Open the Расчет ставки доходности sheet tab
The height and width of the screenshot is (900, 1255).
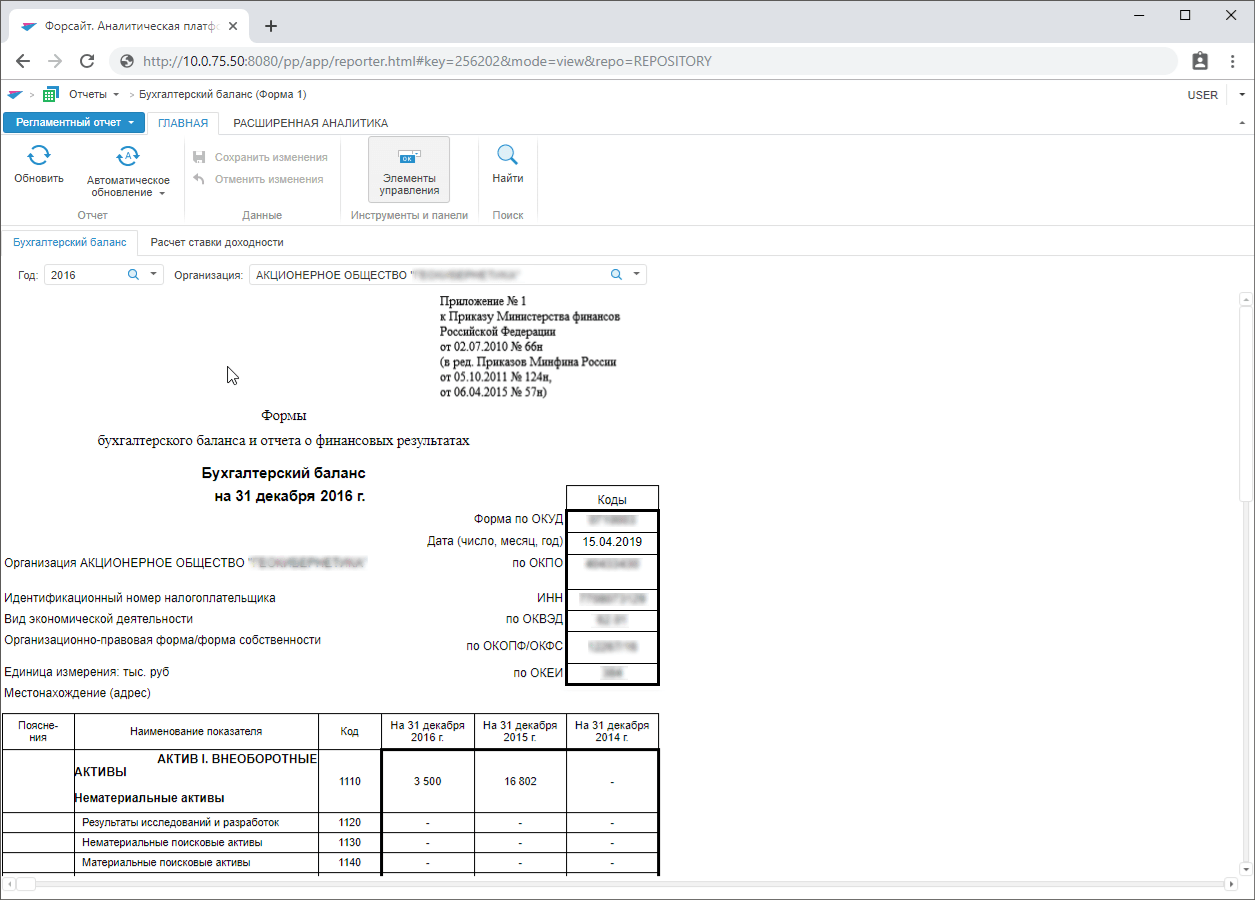click(217, 242)
